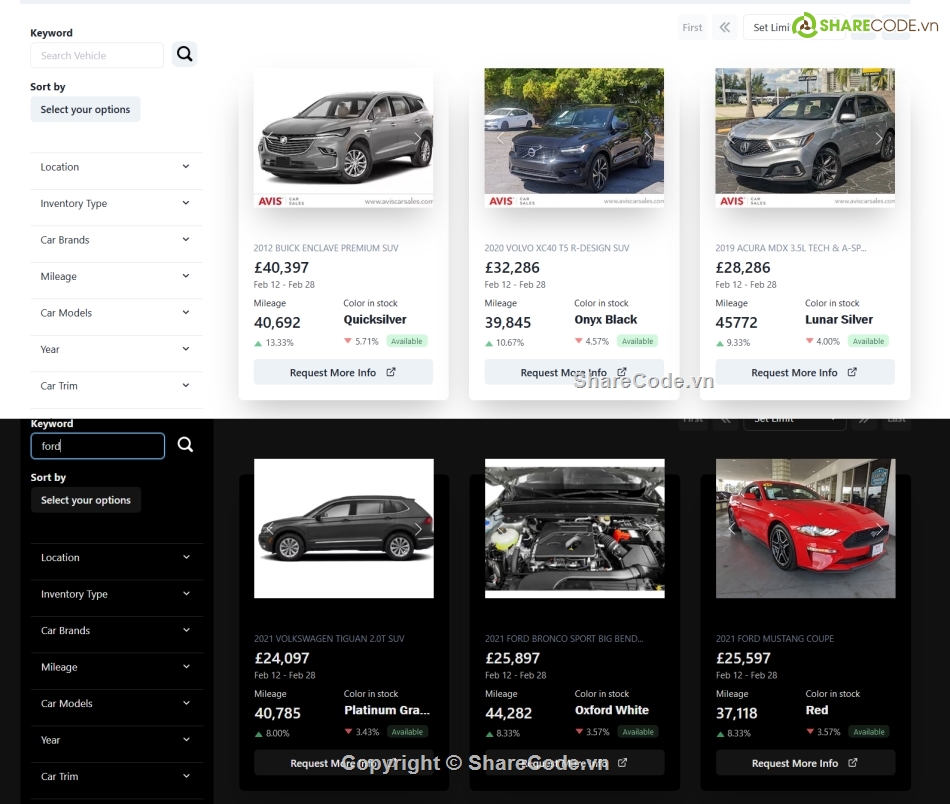This screenshot has width=950, height=804.
Task: Expand Car Brands filter in the dark sidebar
Action: (116, 631)
